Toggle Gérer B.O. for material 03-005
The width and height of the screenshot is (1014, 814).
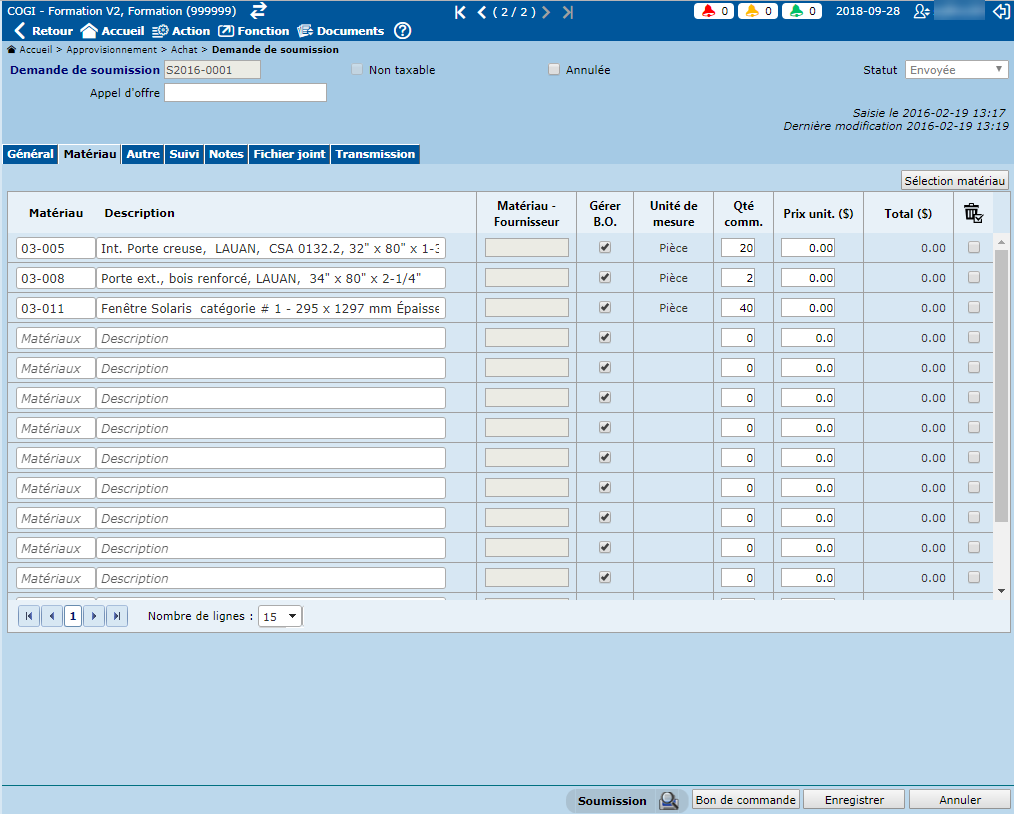(605, 248)
